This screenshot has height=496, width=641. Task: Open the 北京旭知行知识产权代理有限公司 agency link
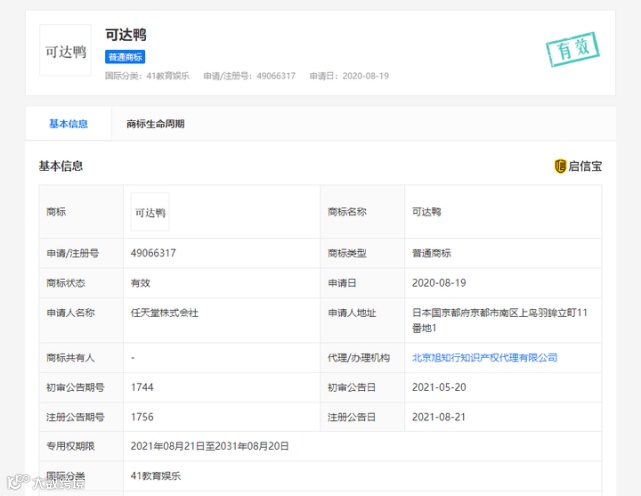click(484, 358)
